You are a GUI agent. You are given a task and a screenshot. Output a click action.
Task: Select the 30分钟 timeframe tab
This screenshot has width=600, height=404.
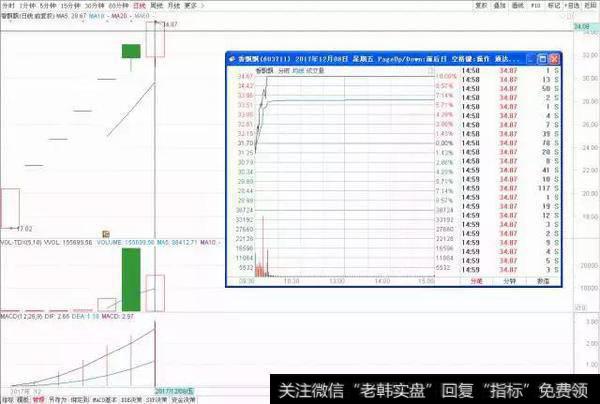[94, 5]
